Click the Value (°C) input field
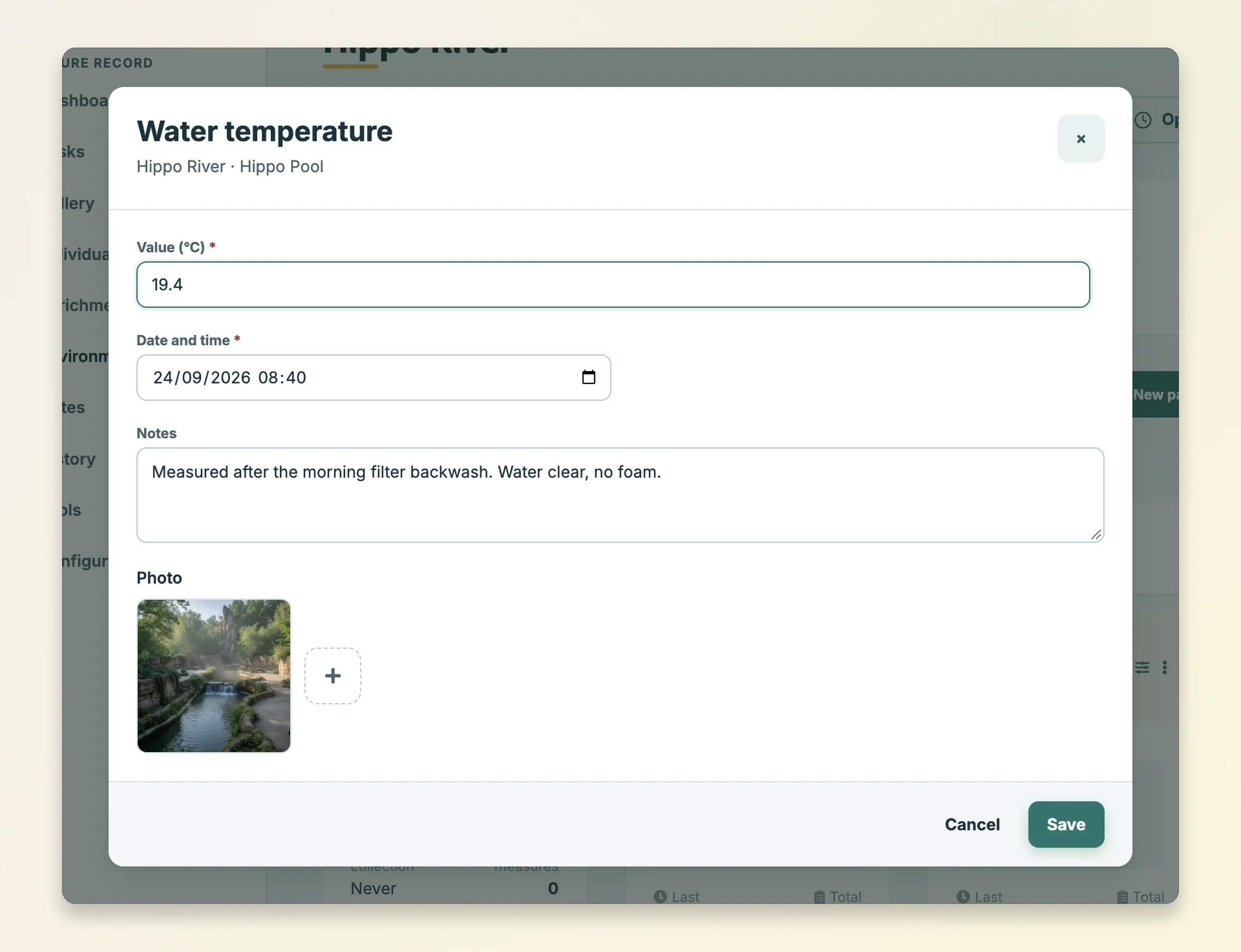The image size is (1241, 952). (613, 284)
